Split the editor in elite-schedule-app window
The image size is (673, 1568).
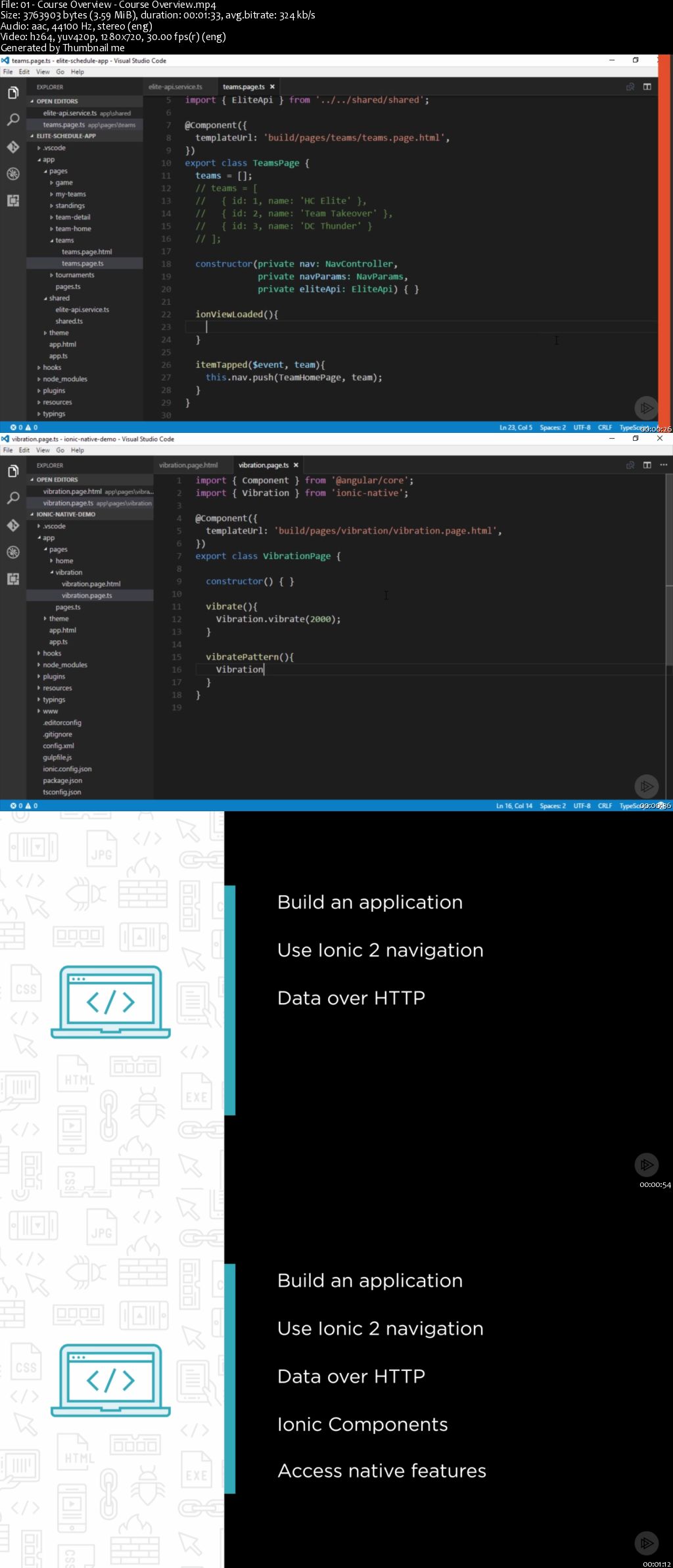coord(647,87)
